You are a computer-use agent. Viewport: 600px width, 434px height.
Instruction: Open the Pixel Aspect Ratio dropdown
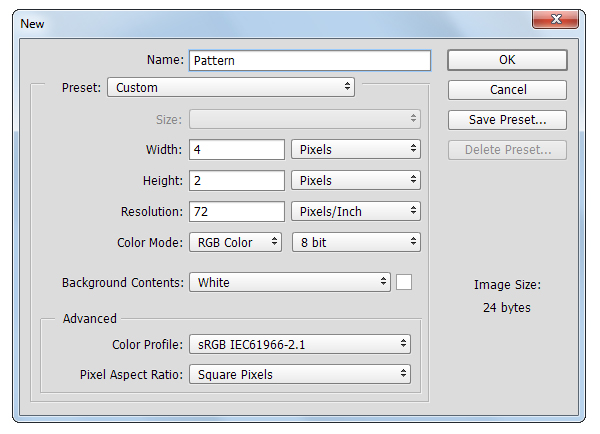click(300, 375)
